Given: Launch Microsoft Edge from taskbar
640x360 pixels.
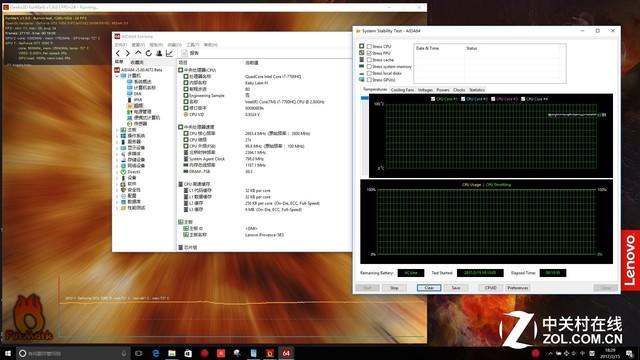Looking at the screenshot, I should click(156, 353).
